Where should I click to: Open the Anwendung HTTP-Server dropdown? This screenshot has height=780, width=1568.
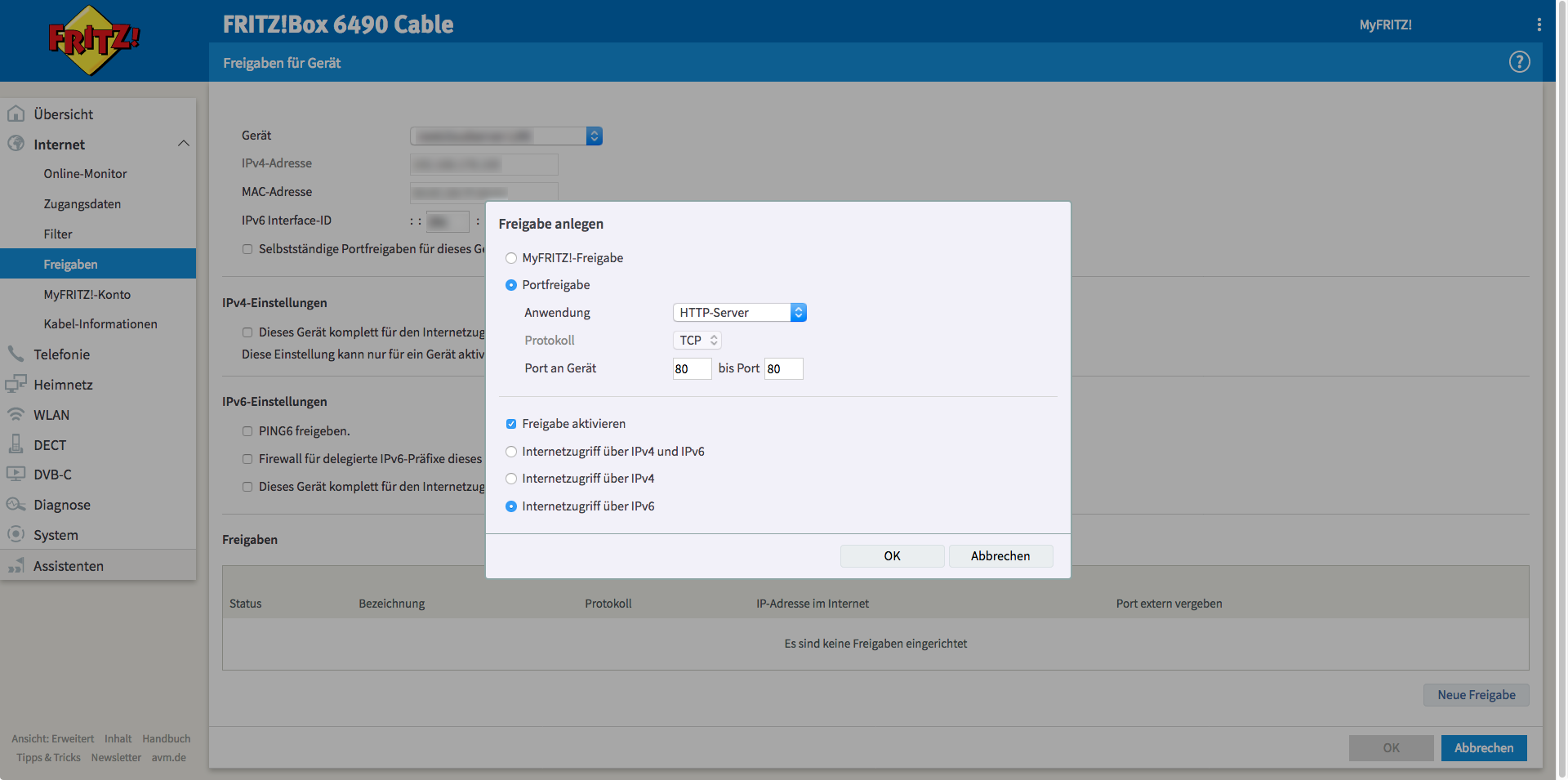coord(739,313)
